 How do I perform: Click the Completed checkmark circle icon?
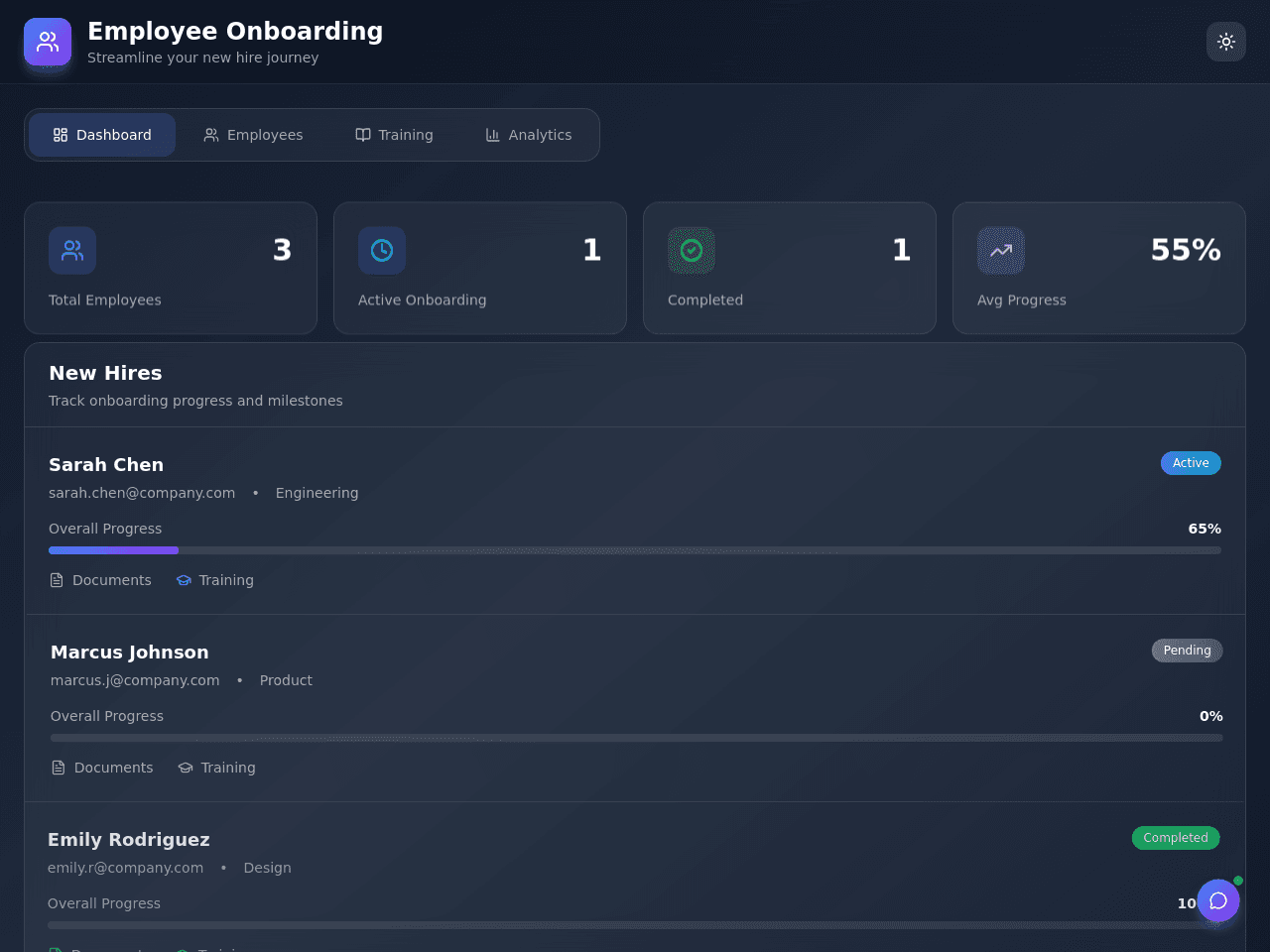click(692, 251)
